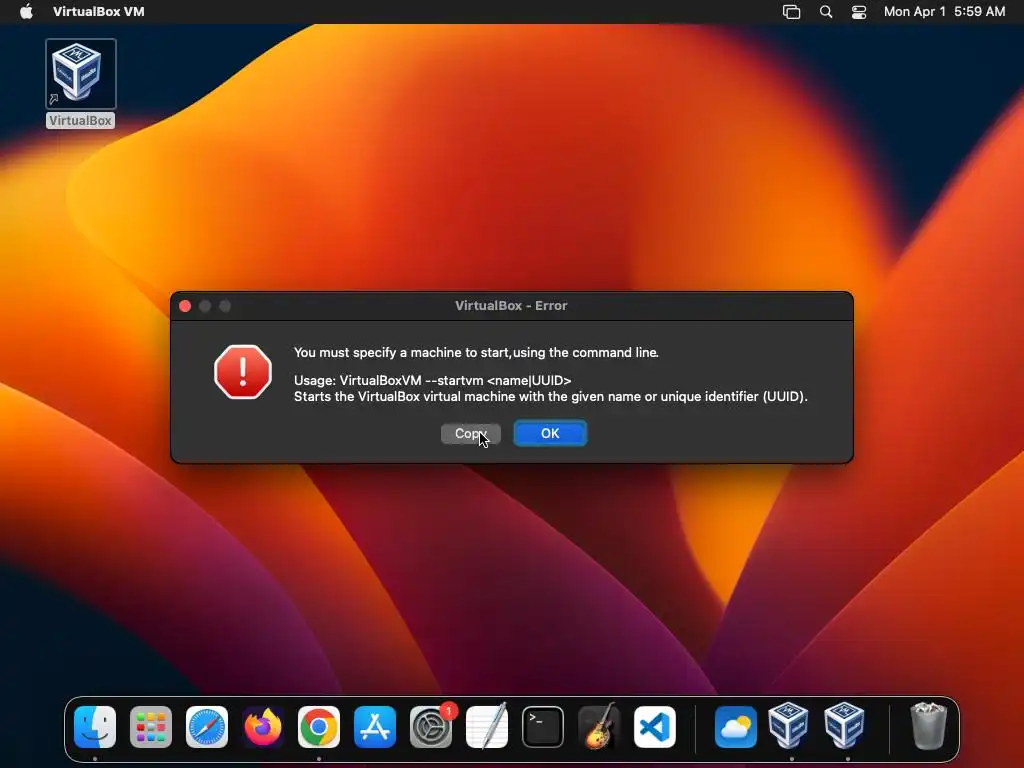This screenshot has width=1024, height=768.
Task: Close the VirtualBox Error dialog
Action: click(185, 306)
